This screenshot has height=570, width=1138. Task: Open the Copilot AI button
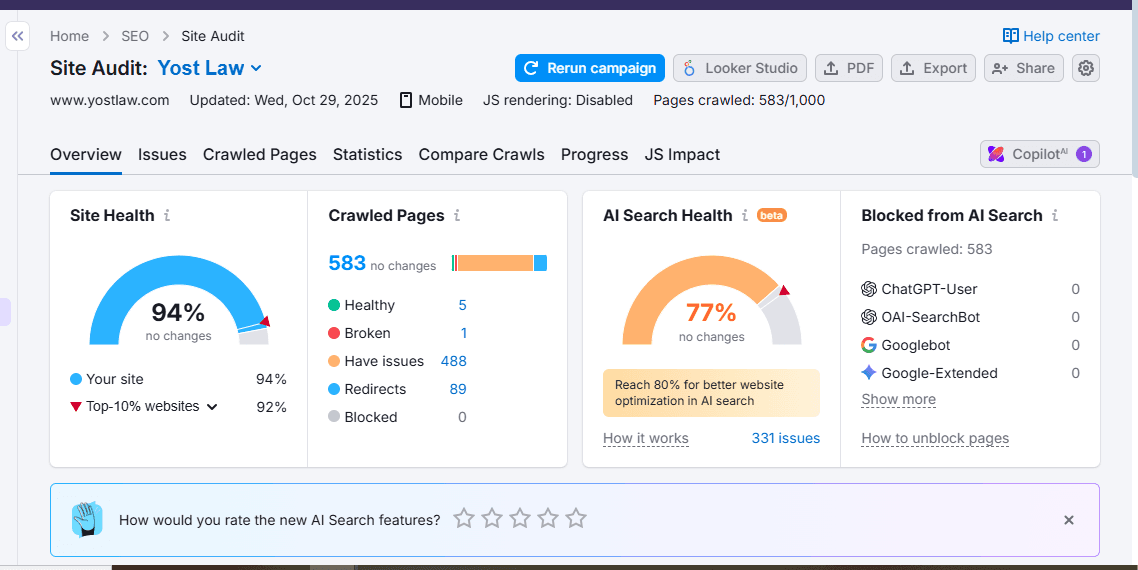point(1039,154)
